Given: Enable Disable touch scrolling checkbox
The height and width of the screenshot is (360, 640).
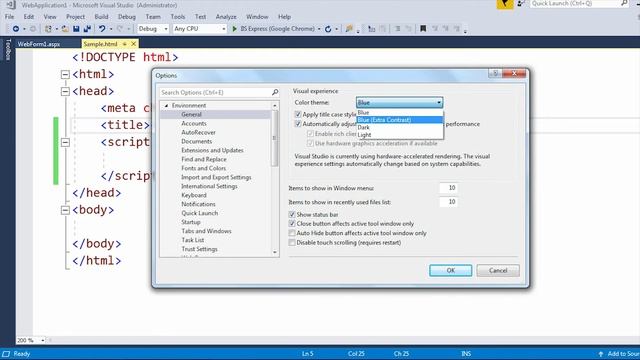Looking at the screenshot, I should (292, 242).
